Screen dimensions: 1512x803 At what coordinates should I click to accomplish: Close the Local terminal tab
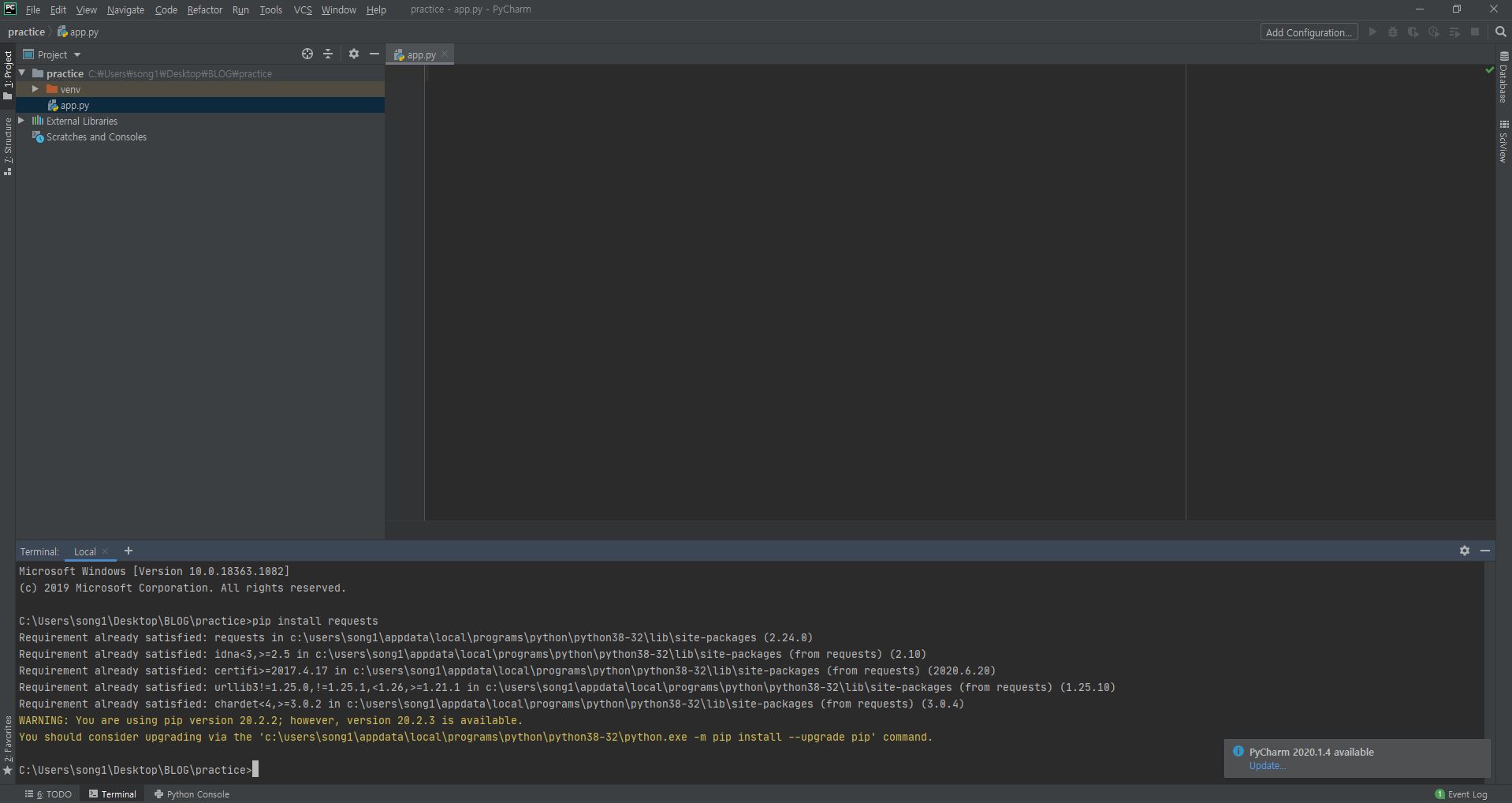[x=105, y=551]
